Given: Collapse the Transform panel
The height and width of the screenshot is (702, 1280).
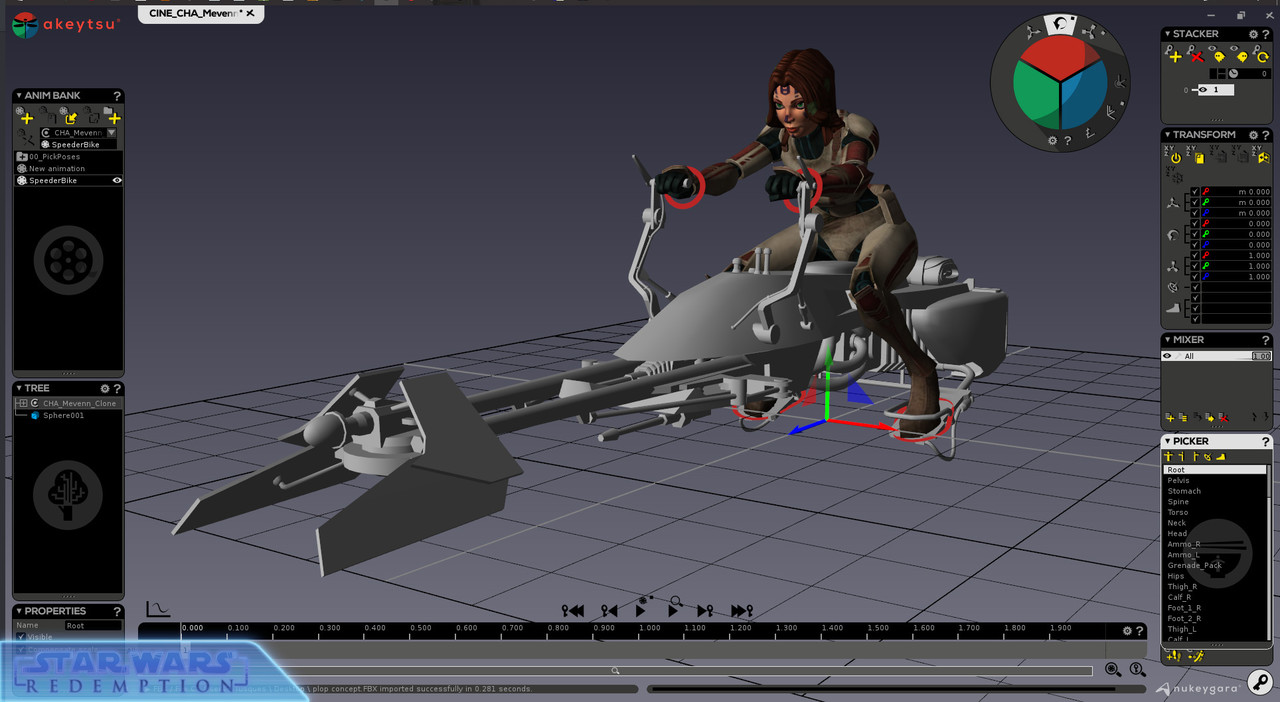Looking at the screenshot, I should point(1167,134).
